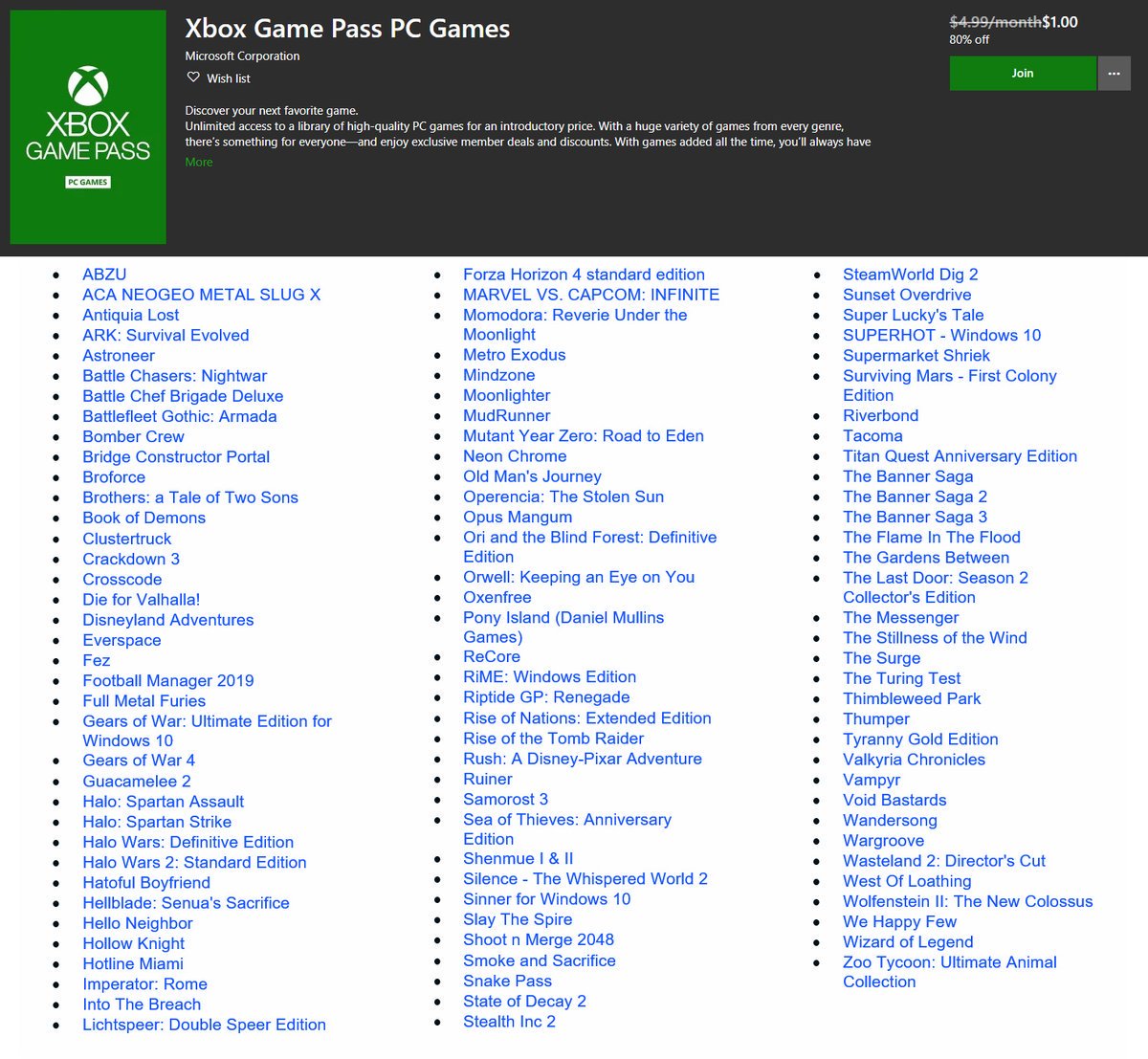Open The Last Door: Season 2 link
The height and width of the screenshot is (1059, 1148).
click(x=936, y=587)
